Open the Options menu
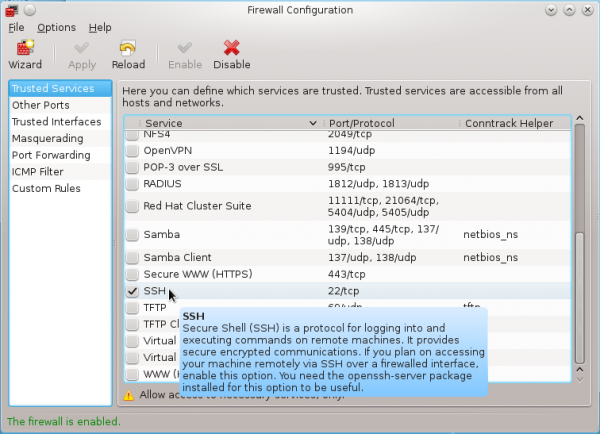 (x=56, y=27)
